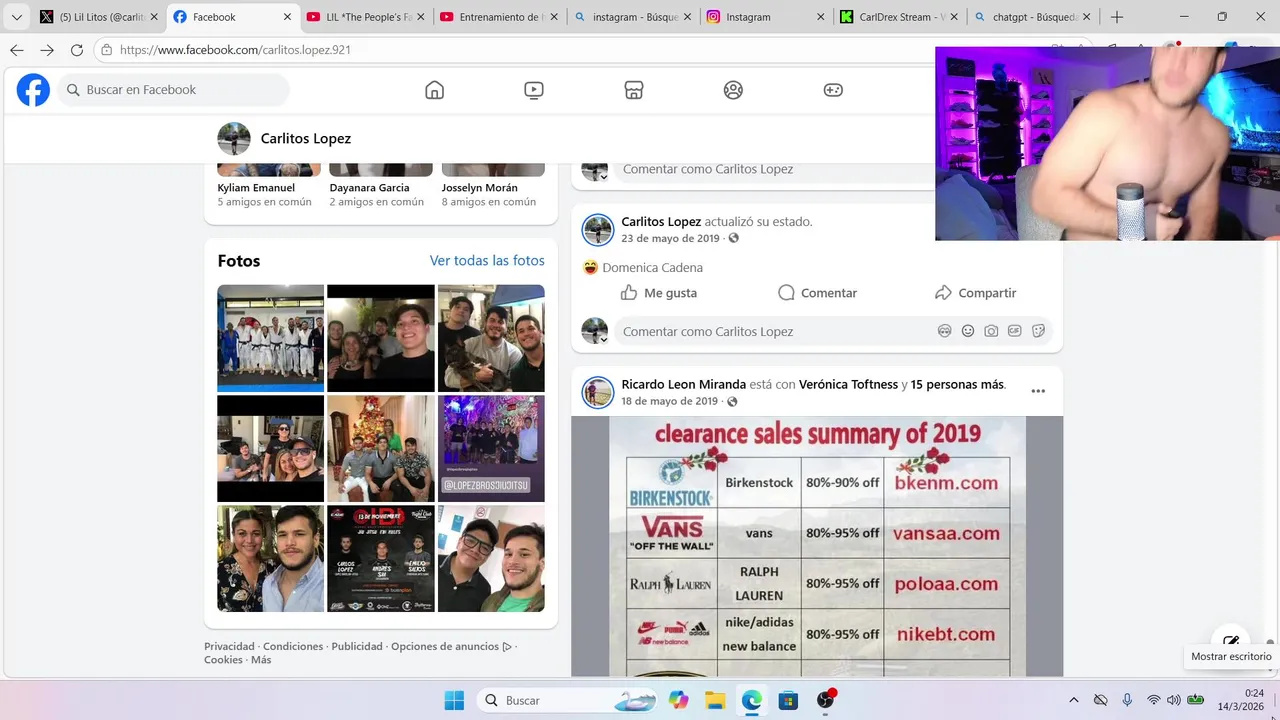1280x720 pixels.
Task: Click Carlitos Lopez profile header name
Action: tap(306, 139)
